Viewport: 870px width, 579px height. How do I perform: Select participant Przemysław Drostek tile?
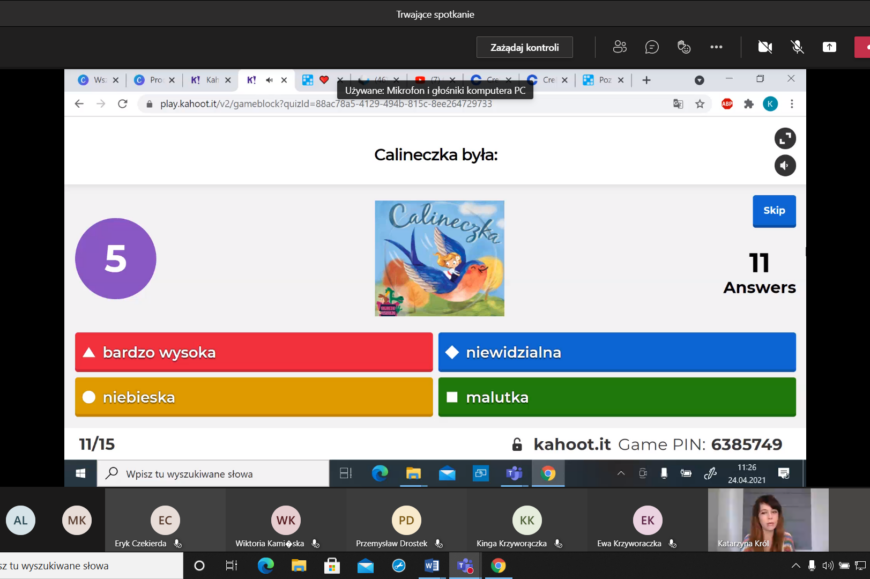coord(407,520)
